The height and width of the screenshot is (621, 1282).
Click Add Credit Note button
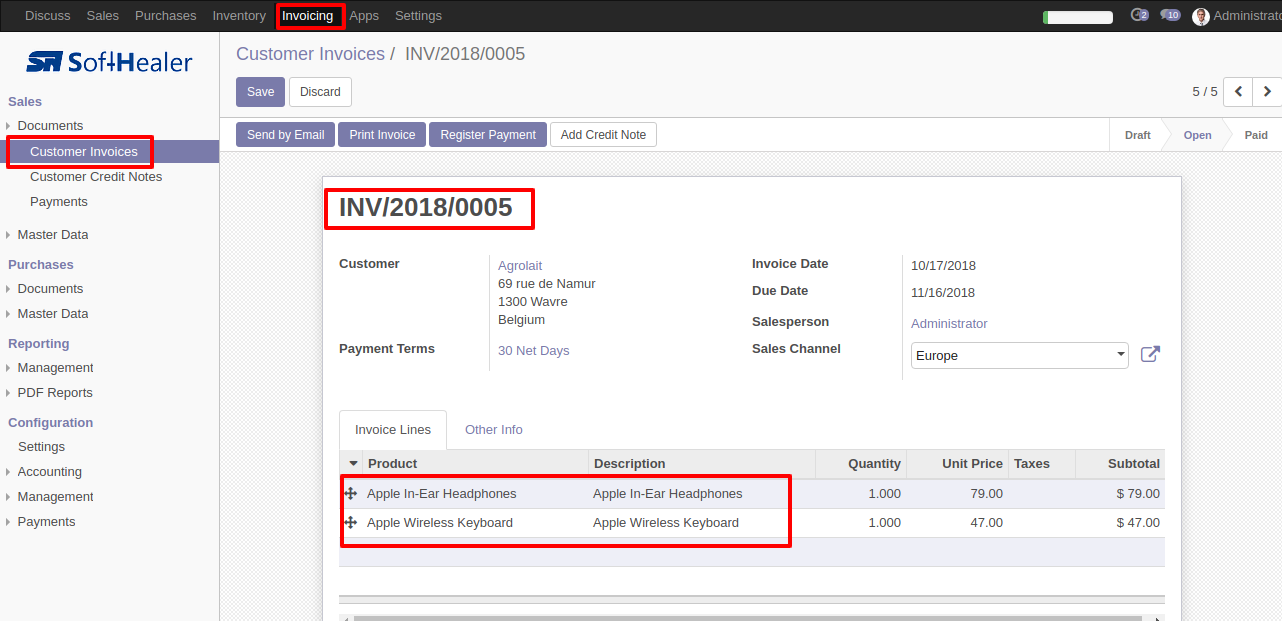(x=603, y=135)
